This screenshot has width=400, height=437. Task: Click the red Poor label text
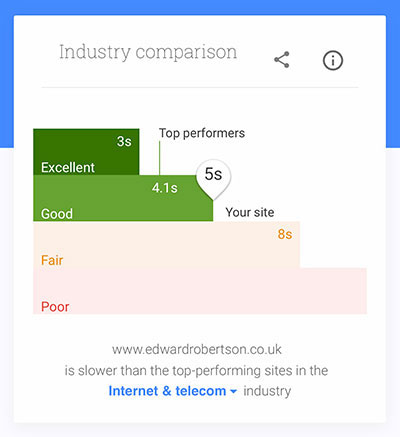pyautogui.click(x=55, y=307)
